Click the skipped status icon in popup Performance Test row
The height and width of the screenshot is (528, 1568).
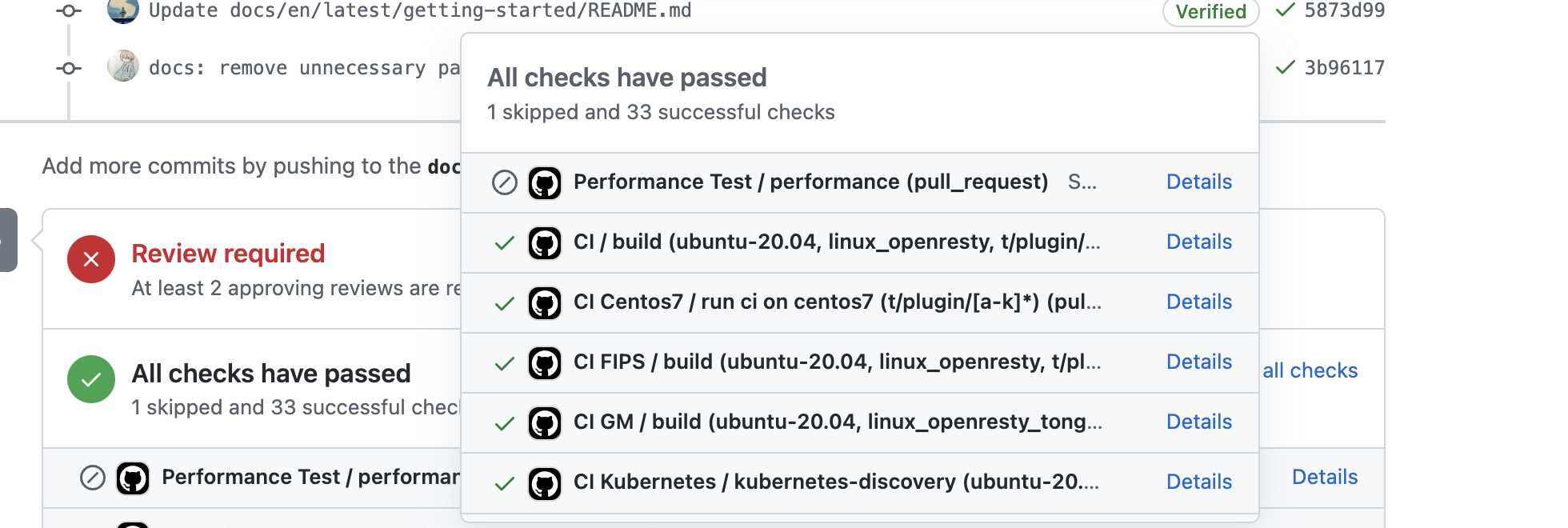click(x=504, y=183)
